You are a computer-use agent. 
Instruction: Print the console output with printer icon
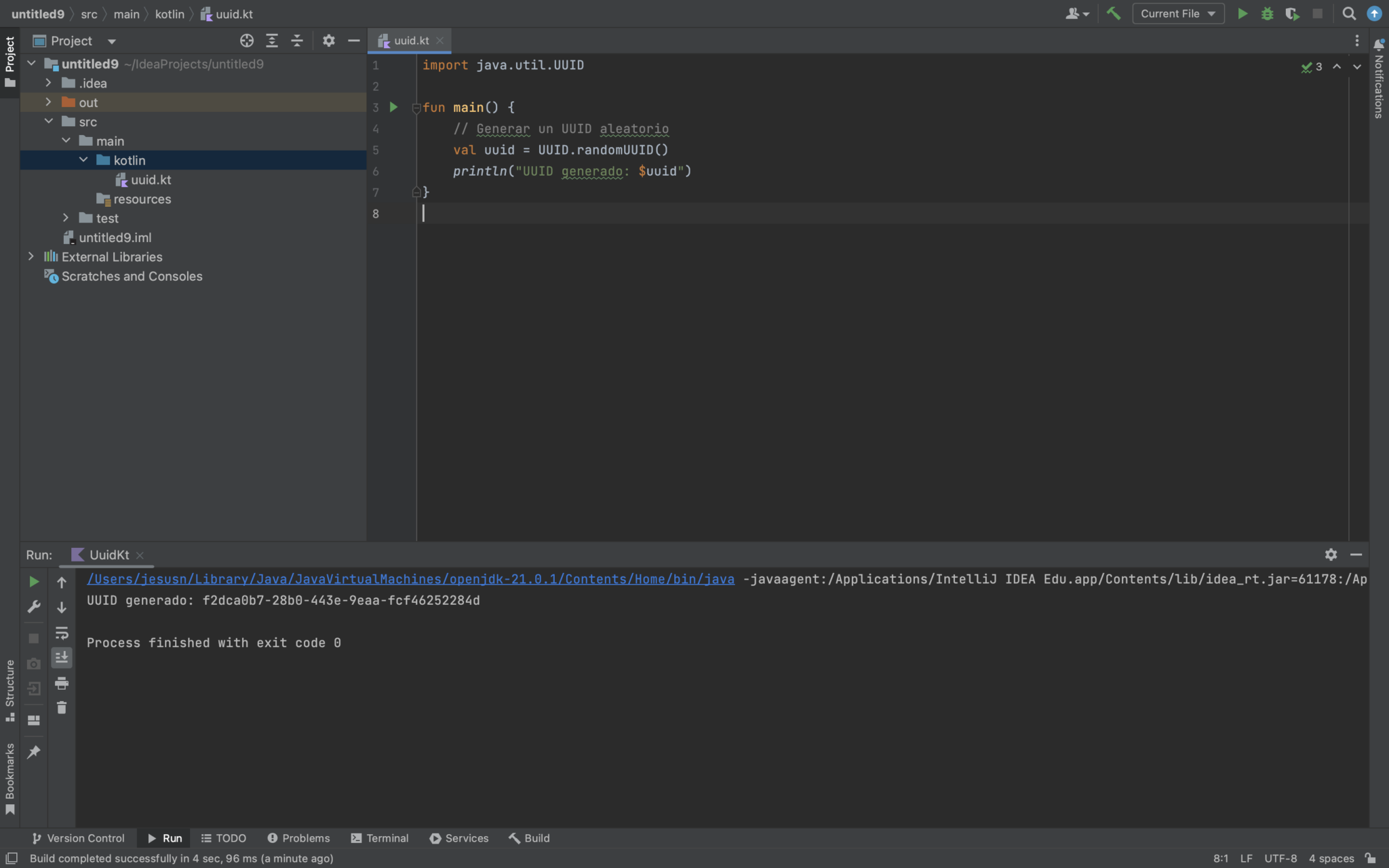62,682
